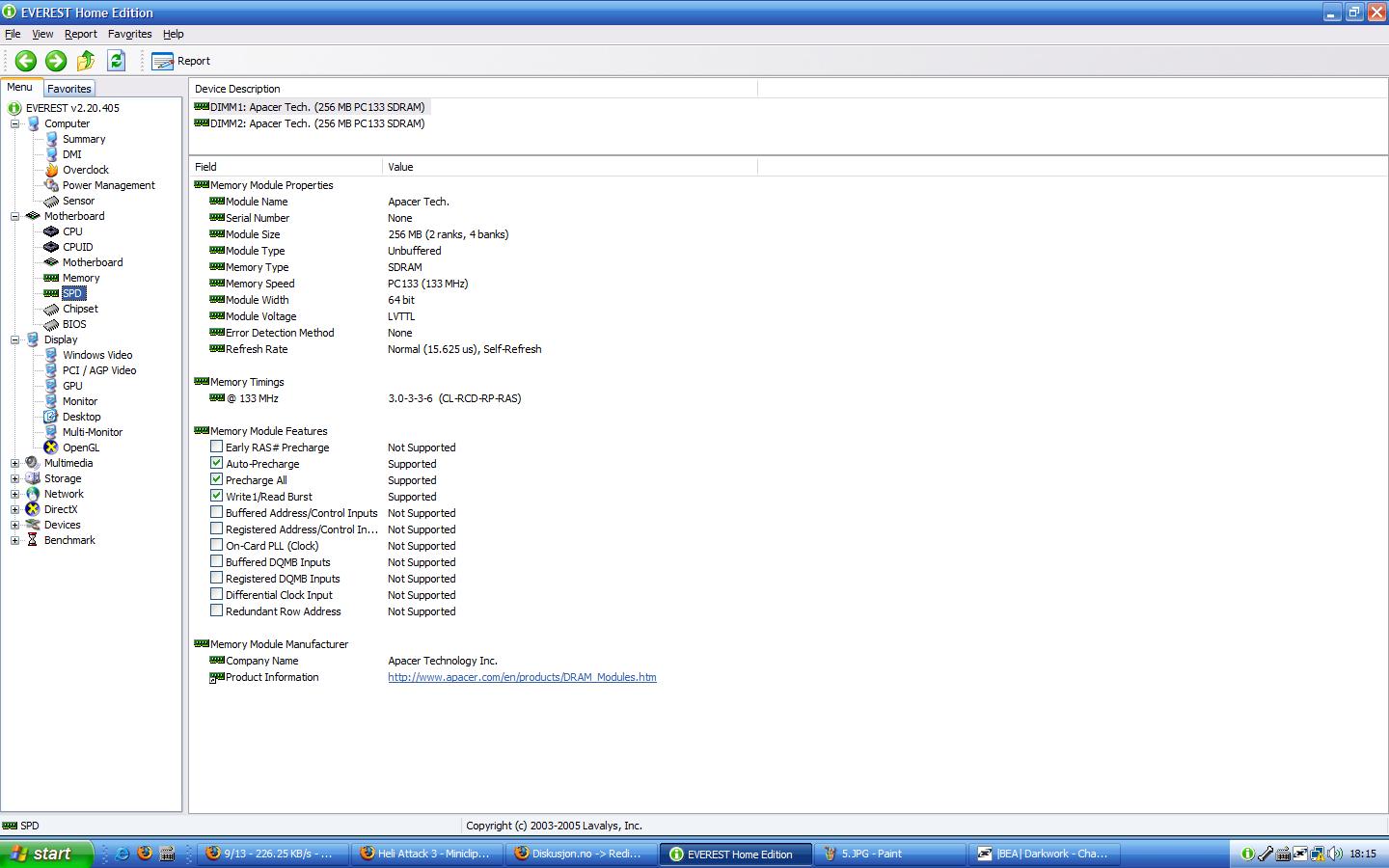Select the Chipset icon
Image resolution: width=1389 pixels, height=868 pixels.
(x=51, y=309)
